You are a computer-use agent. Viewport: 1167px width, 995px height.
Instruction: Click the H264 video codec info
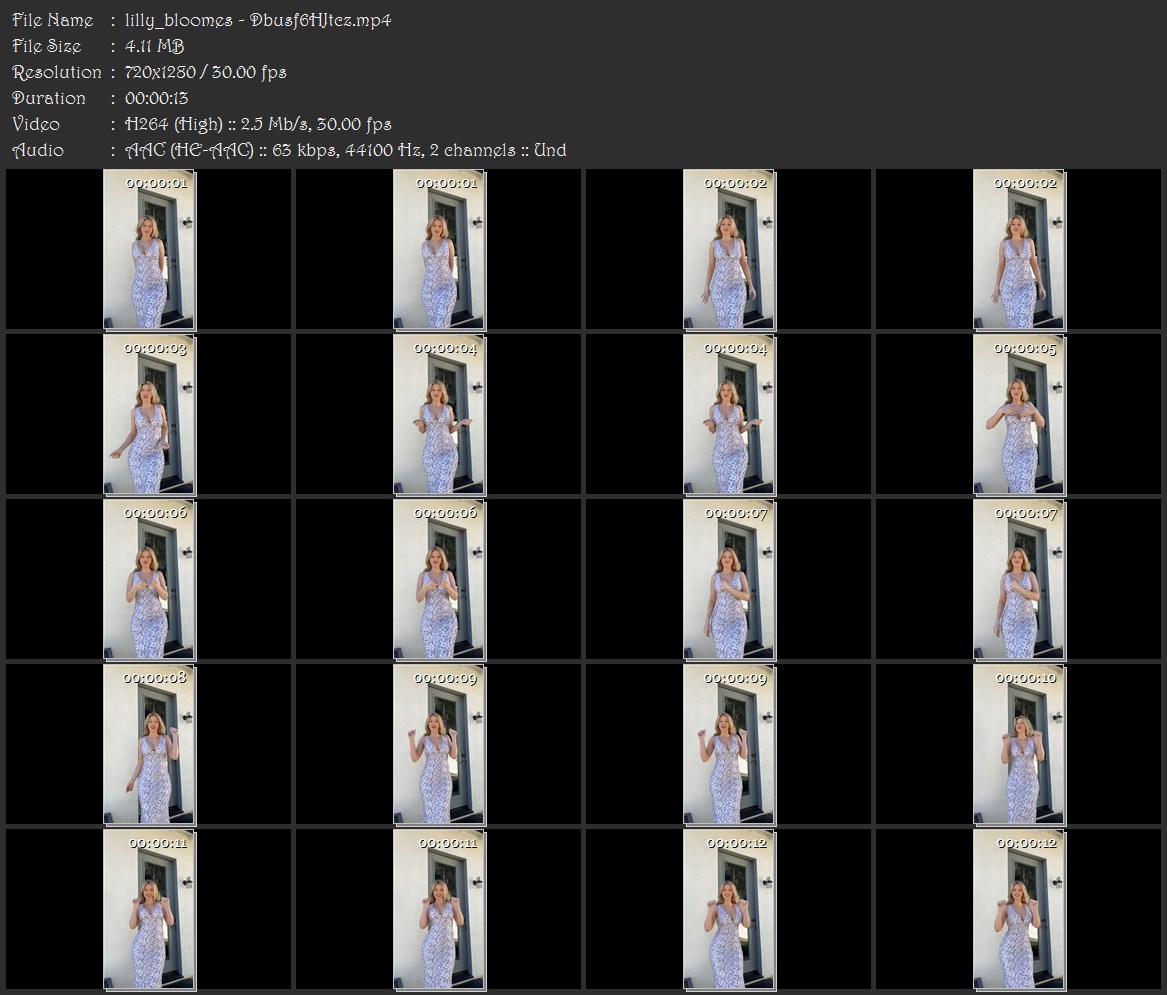tap(258, 124)
